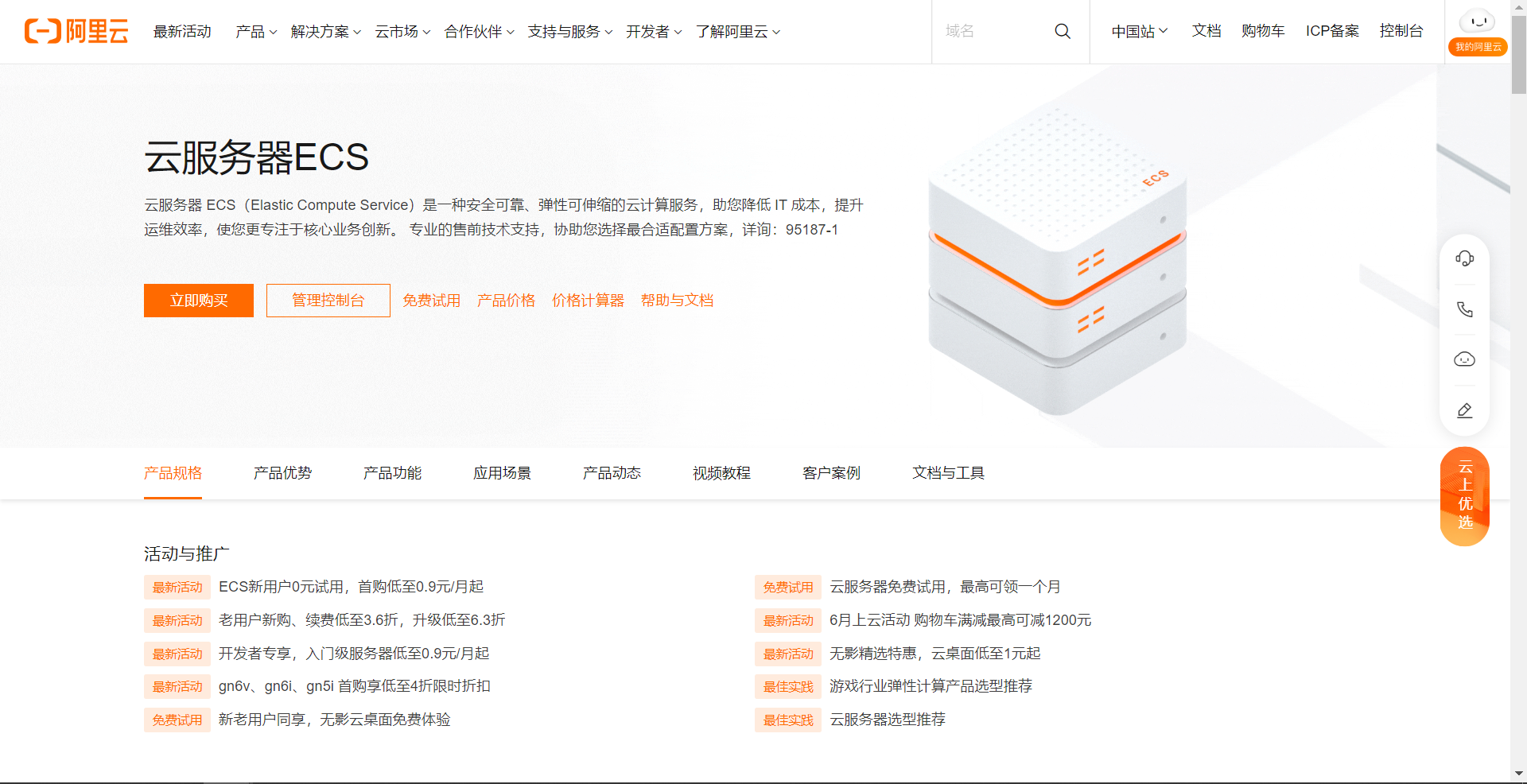Click the 我的阿里云 avatar icon
Viewport: 1527px width, 784px height.
1478,32
